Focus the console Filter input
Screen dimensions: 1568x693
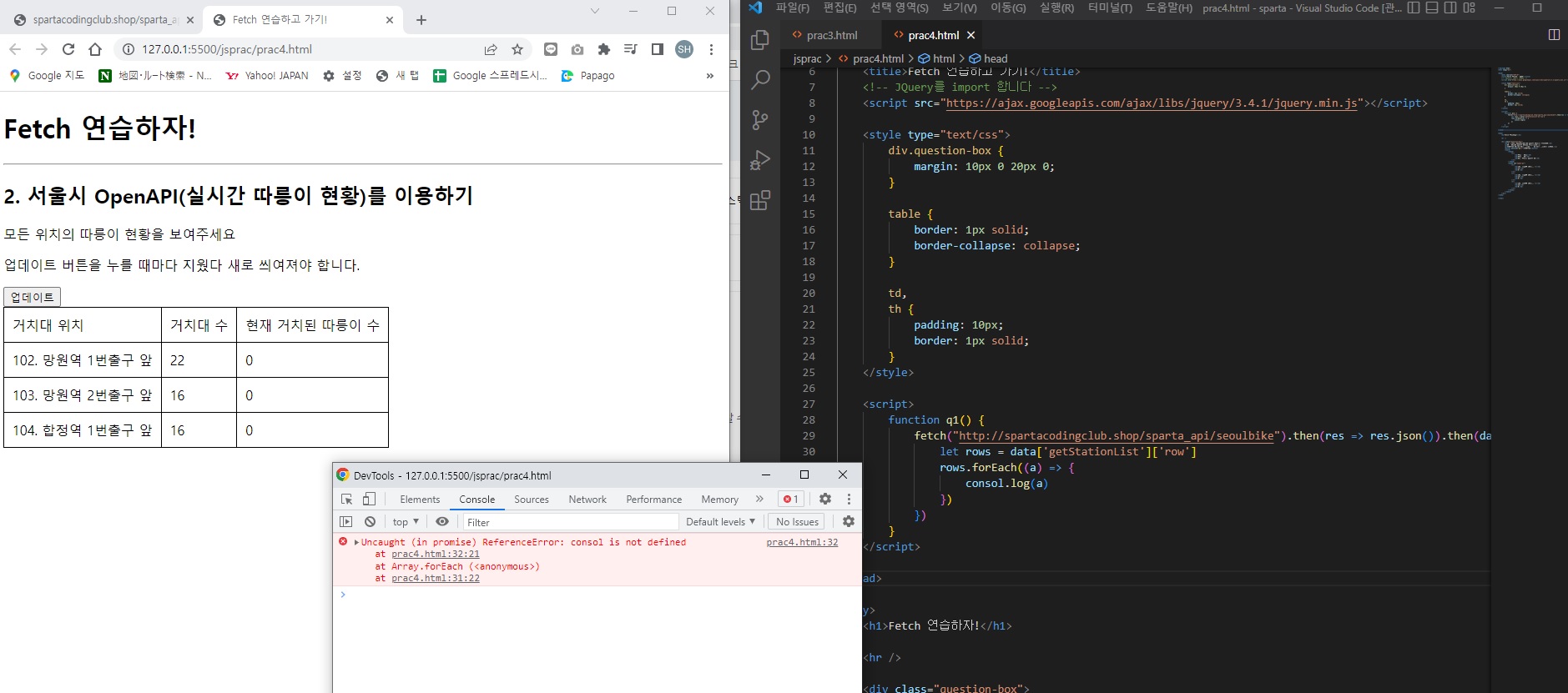click(569, 522)
